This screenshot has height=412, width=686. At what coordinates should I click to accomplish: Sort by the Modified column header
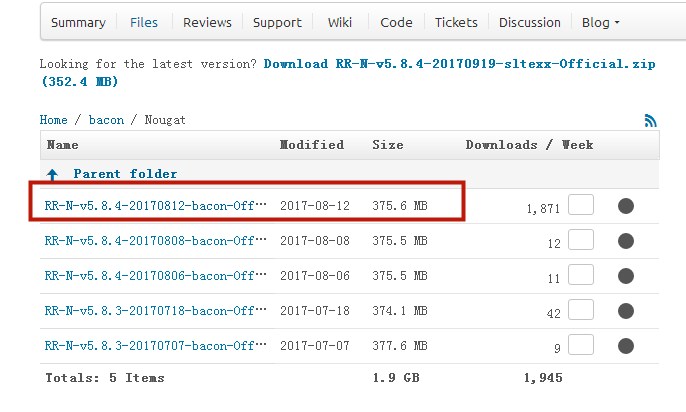[x=312, y=145]
